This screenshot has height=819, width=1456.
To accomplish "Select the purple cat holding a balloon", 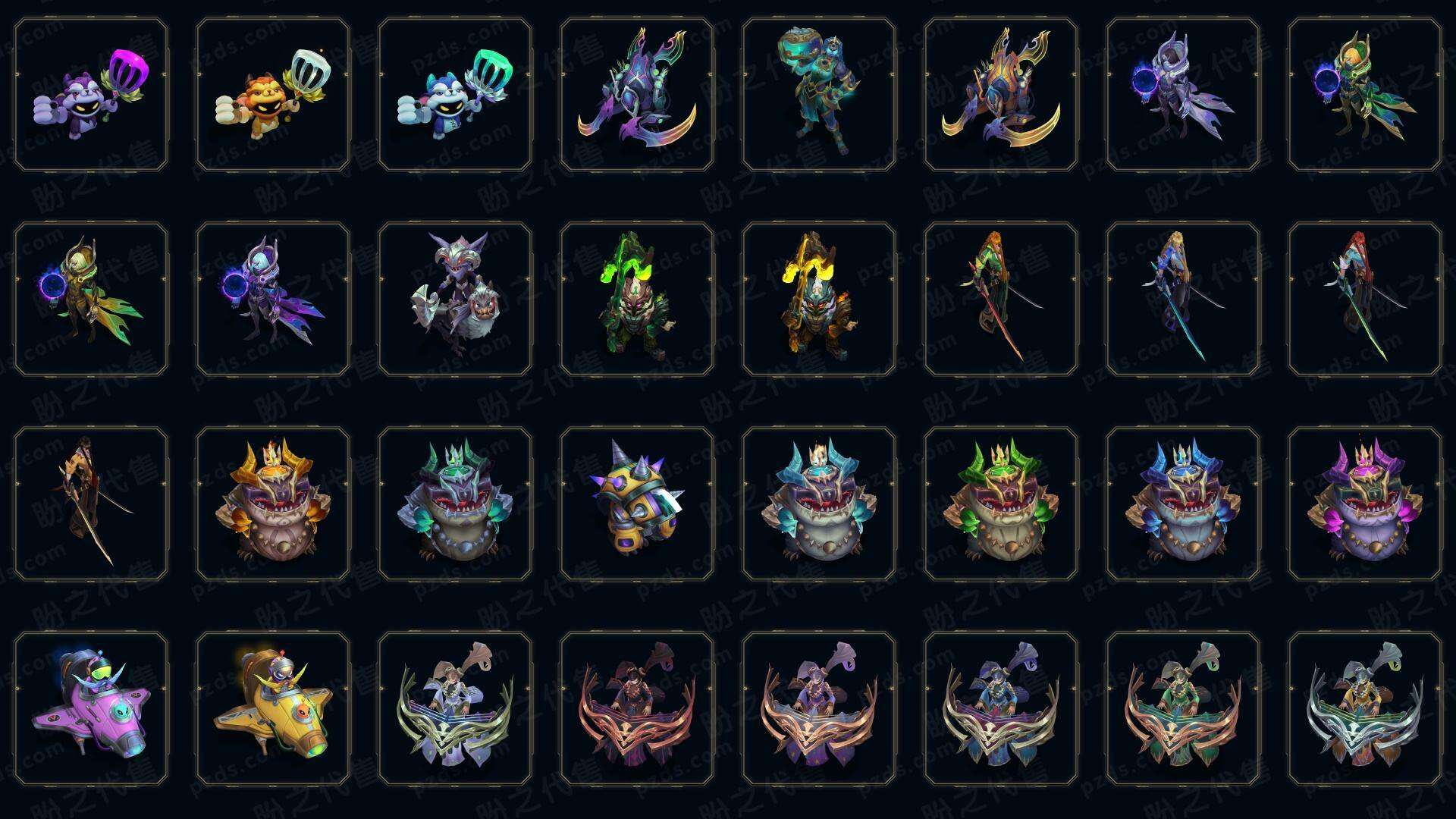I will pyautogui.click(x=91, y=95).
